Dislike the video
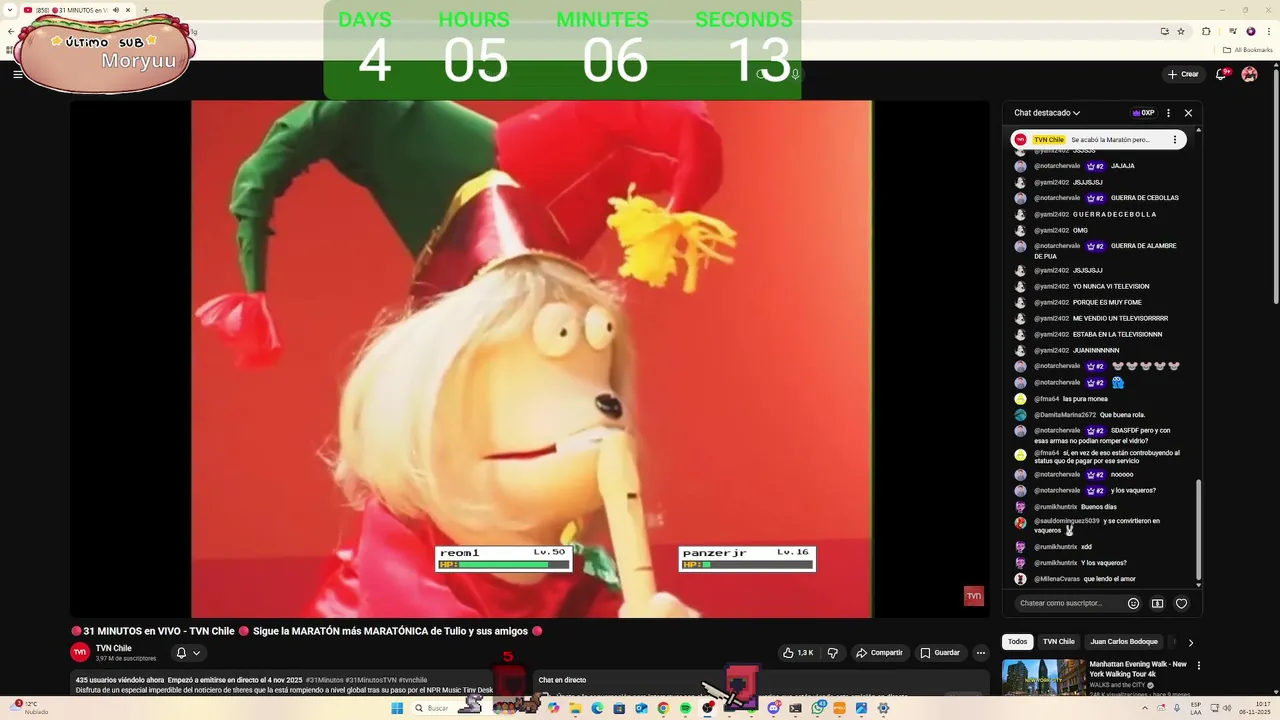1280x720 pixels. (x=832, y=653)
